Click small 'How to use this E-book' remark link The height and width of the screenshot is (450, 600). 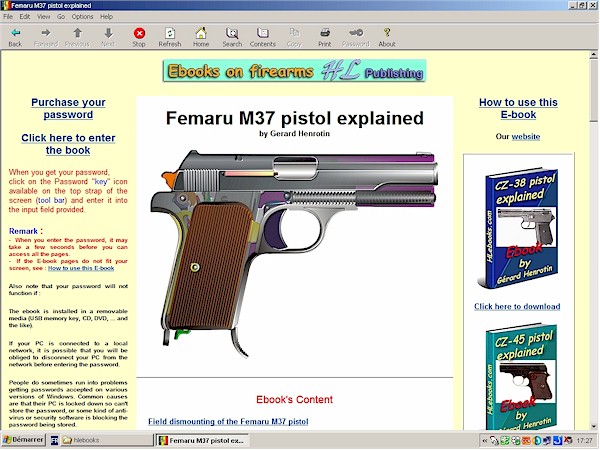coord(81,268)
